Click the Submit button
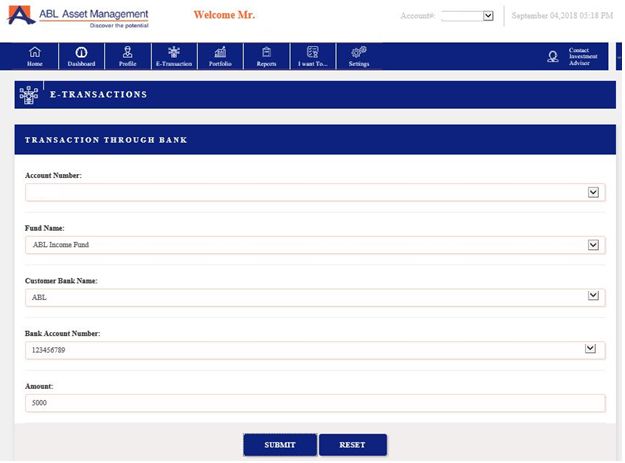 click(x=280, y=445)
